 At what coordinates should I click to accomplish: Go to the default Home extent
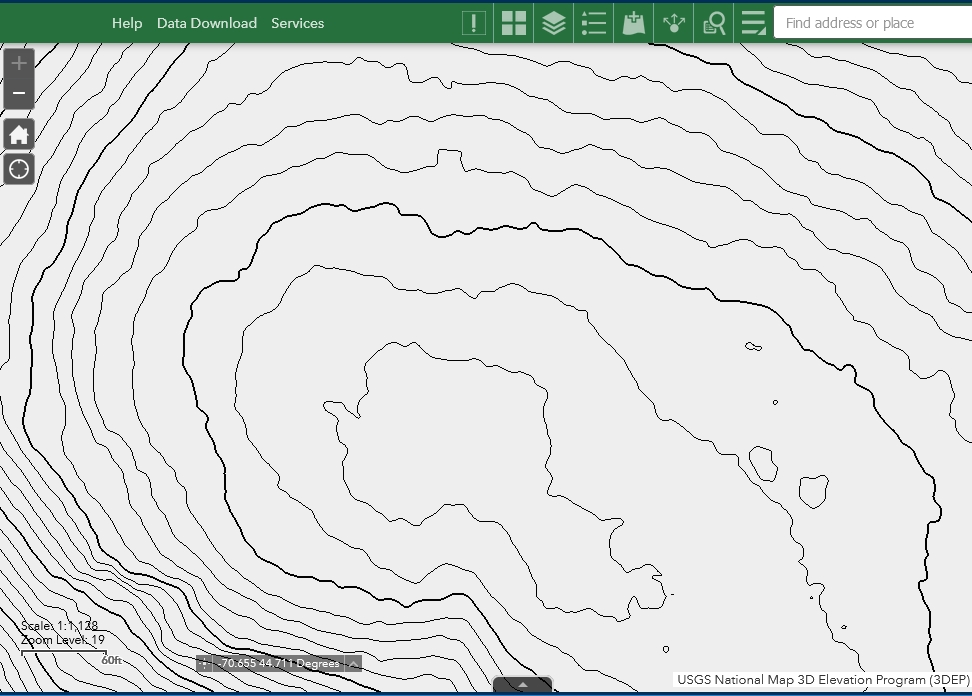(x=19, y=134)
